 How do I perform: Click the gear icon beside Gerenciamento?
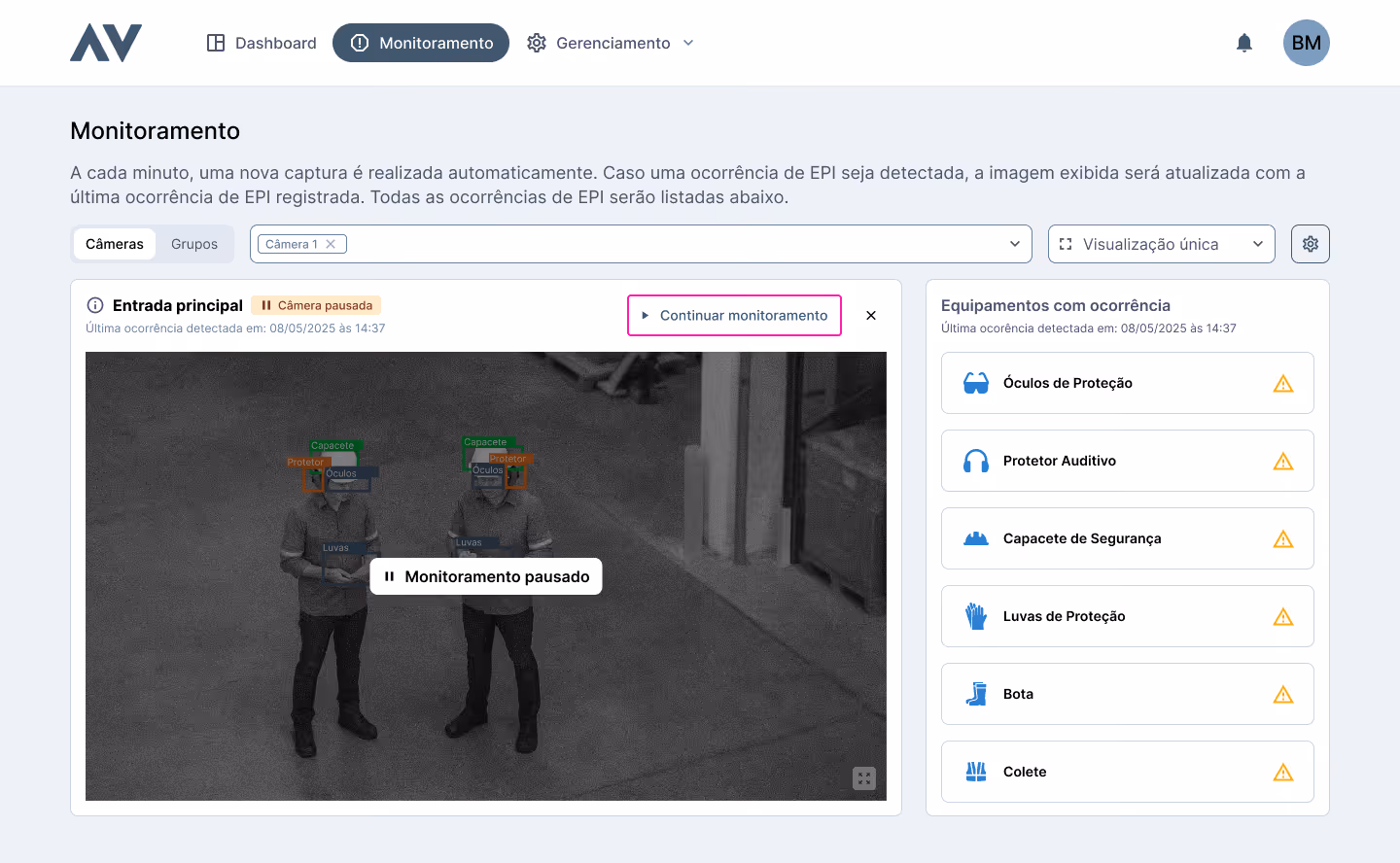coord(537,43)
